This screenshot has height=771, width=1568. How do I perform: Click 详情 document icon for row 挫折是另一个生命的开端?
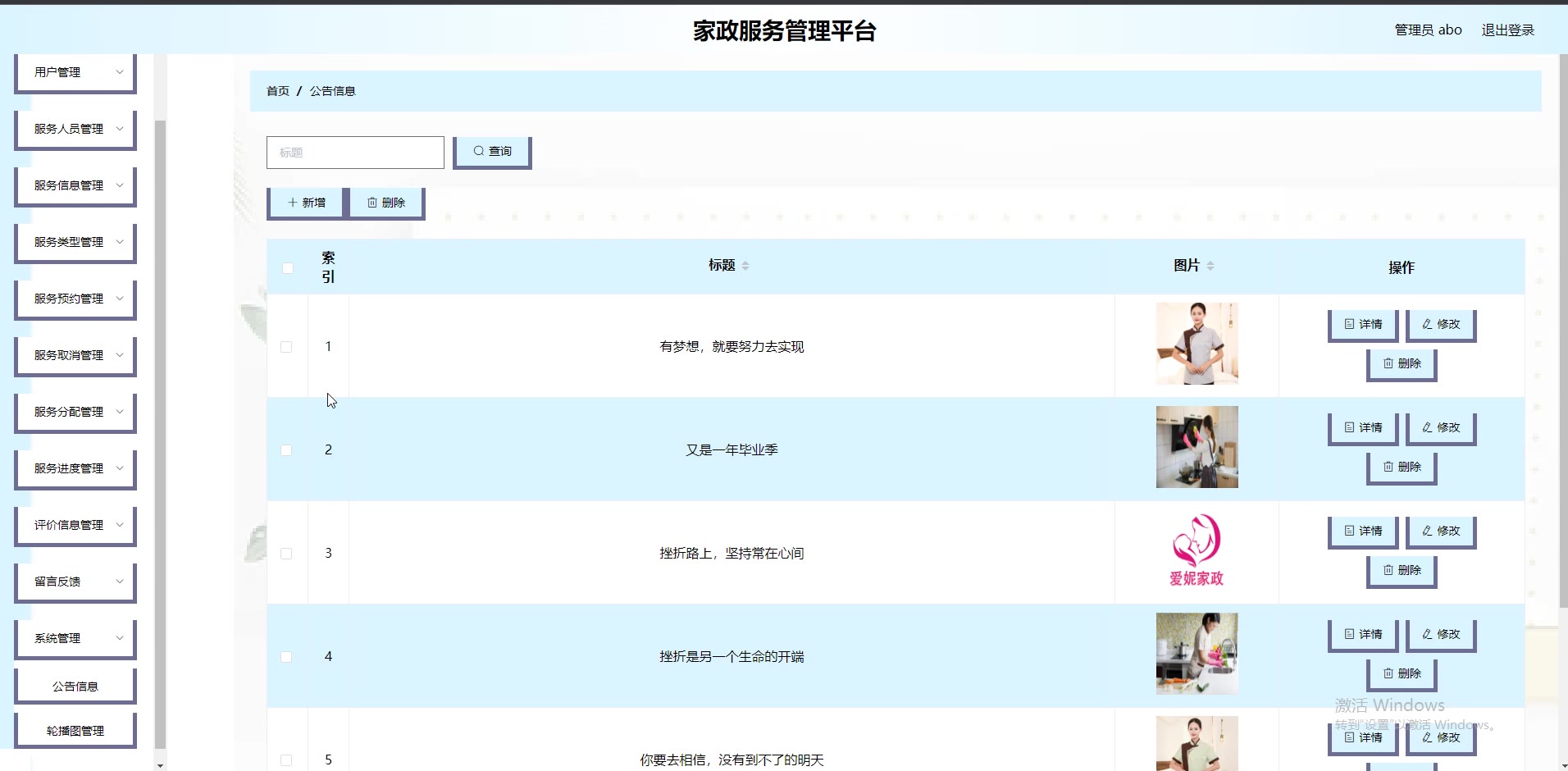pyautogui.click(x=1349, y=634)
